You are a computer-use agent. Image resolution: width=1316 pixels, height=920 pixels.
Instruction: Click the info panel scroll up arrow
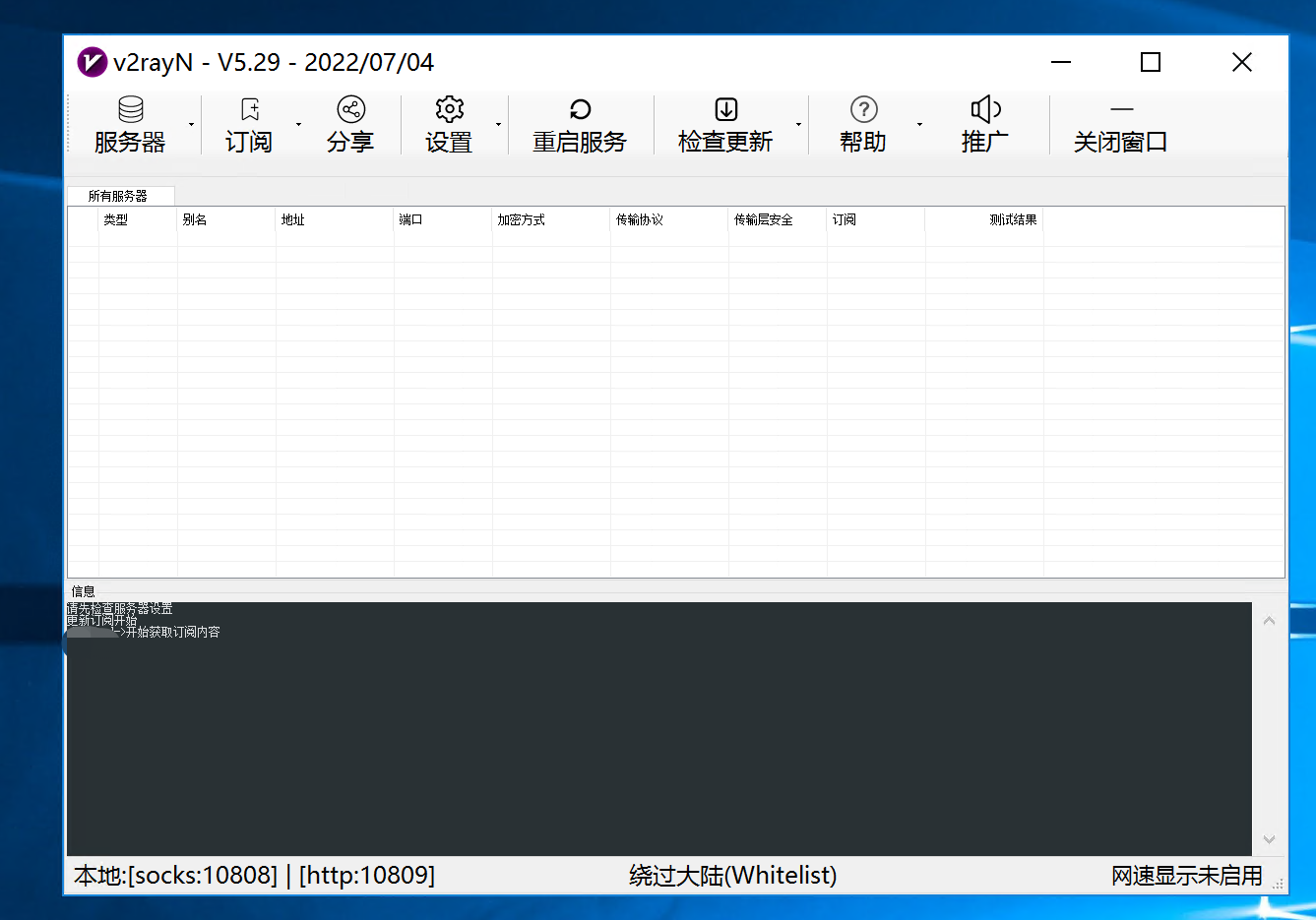click(1269, 621)
